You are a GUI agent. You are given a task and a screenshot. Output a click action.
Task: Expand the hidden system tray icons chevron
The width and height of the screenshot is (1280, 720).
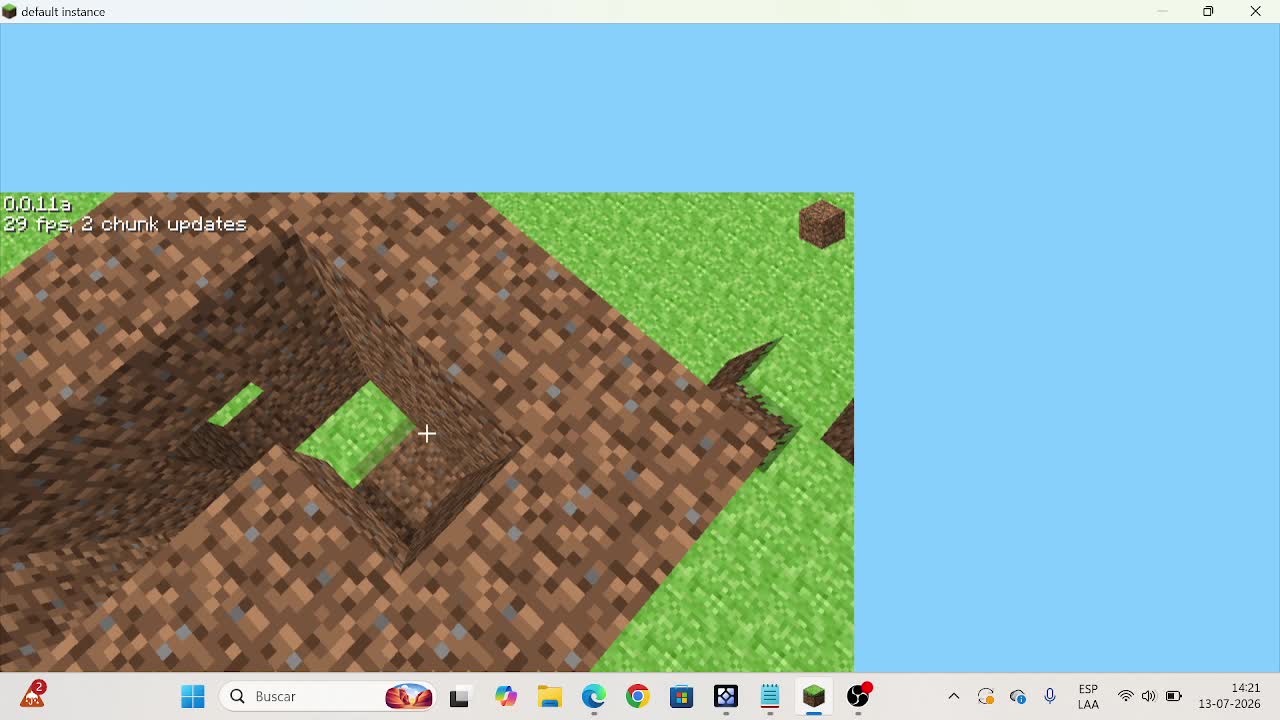coord(953,696)
